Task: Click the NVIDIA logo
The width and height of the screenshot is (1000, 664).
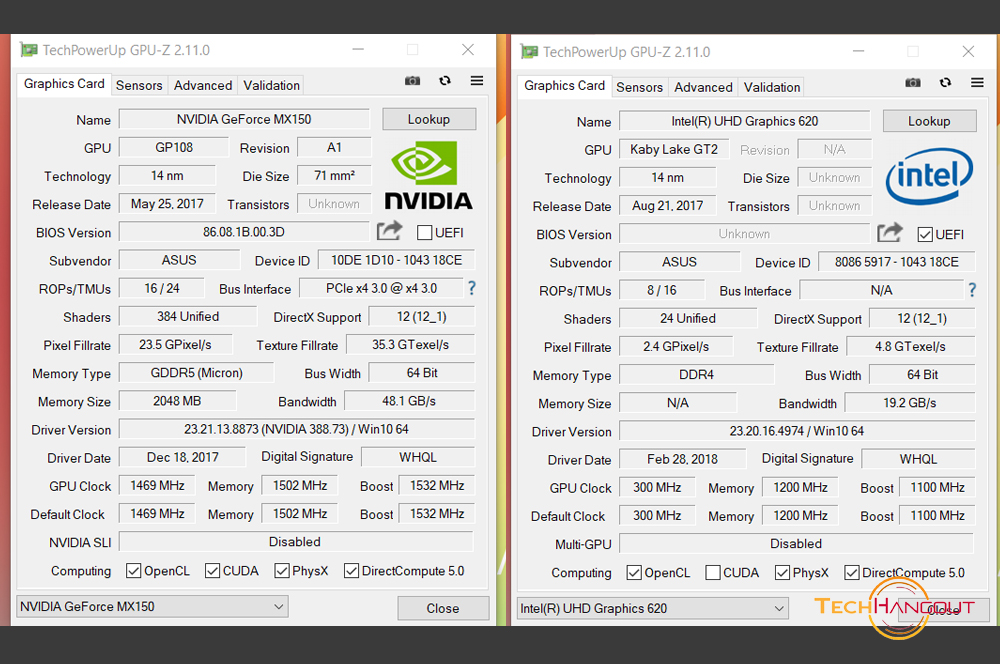Action: (x=428, y=176)
